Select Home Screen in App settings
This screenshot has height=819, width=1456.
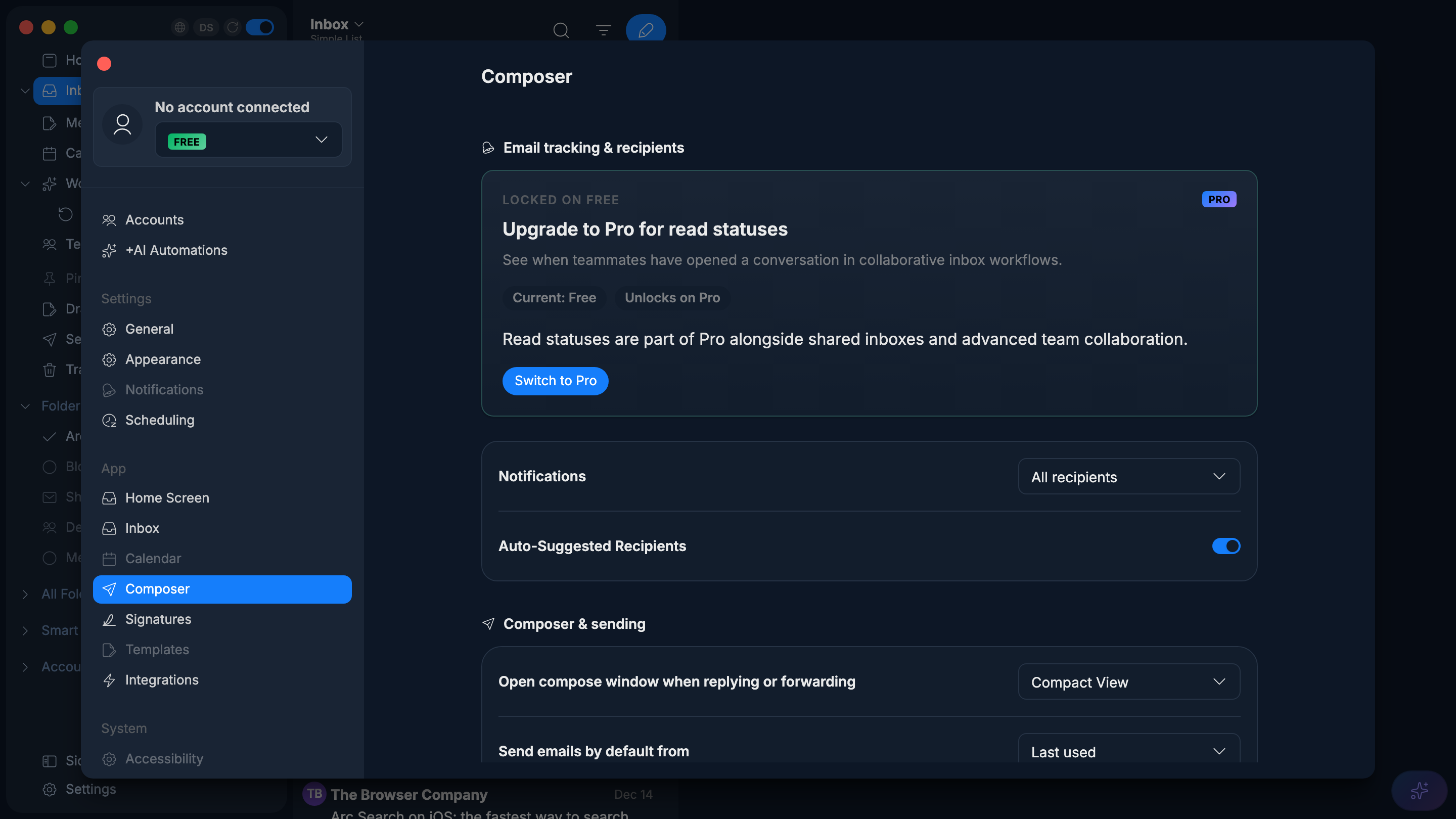[222, 498]
